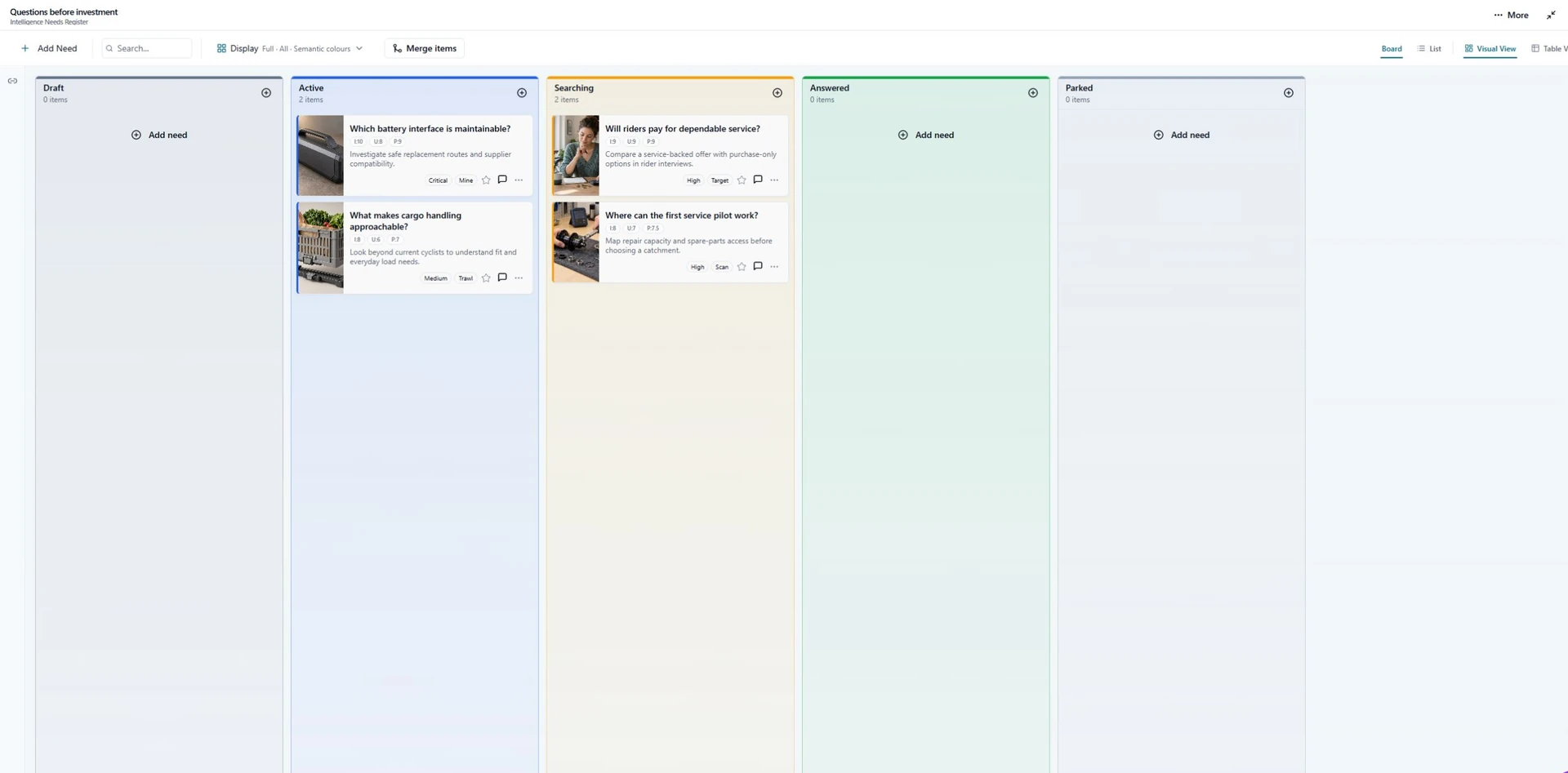Expand the Display options dropdown
The height and width of the screenshot is (773, 1568).
pos(289,48)
